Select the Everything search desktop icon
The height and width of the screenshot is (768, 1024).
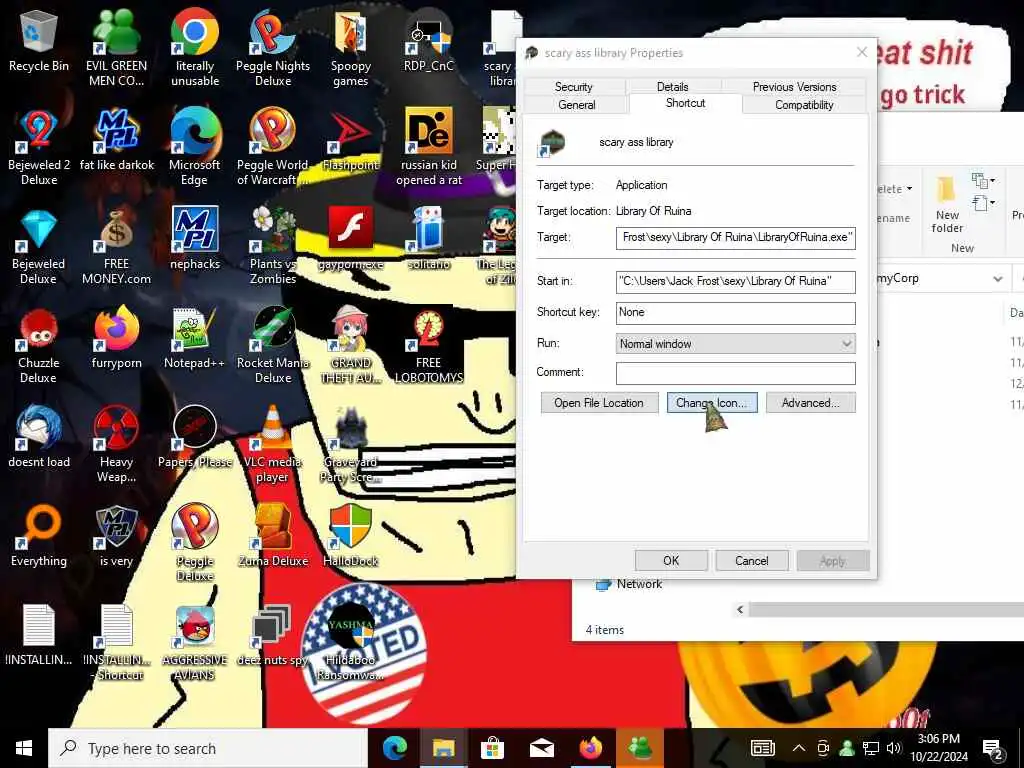[x=39, y=536]
